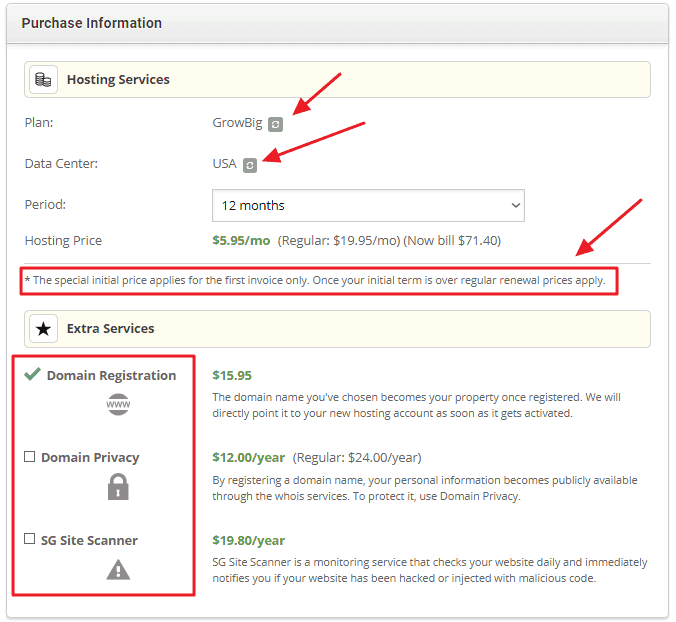Click the $19.80/year site scanner price
This screenshot has height=622, width=676.
click(x=248, y=541)
